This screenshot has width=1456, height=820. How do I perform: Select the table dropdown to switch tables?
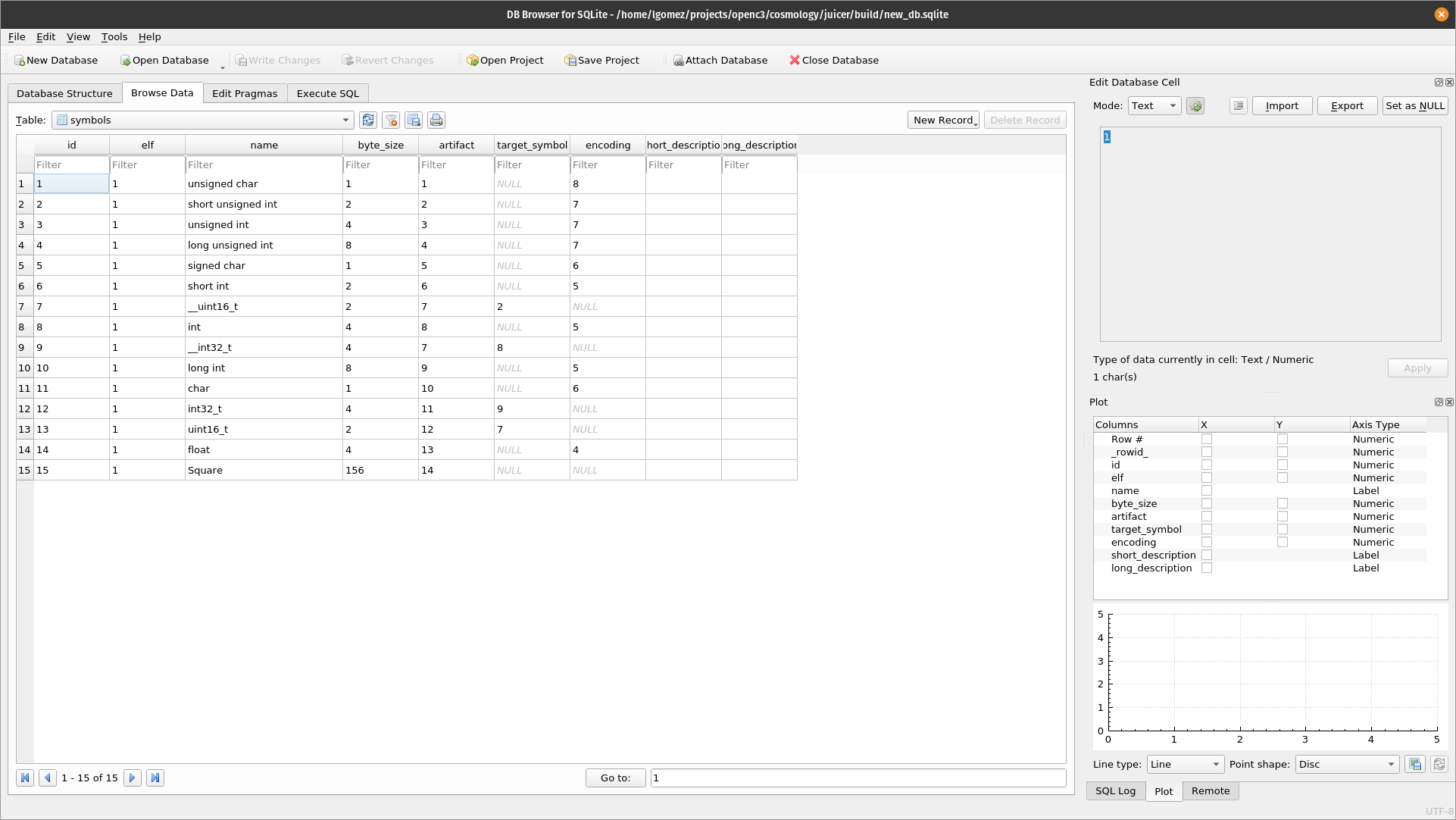coord(203,119)
